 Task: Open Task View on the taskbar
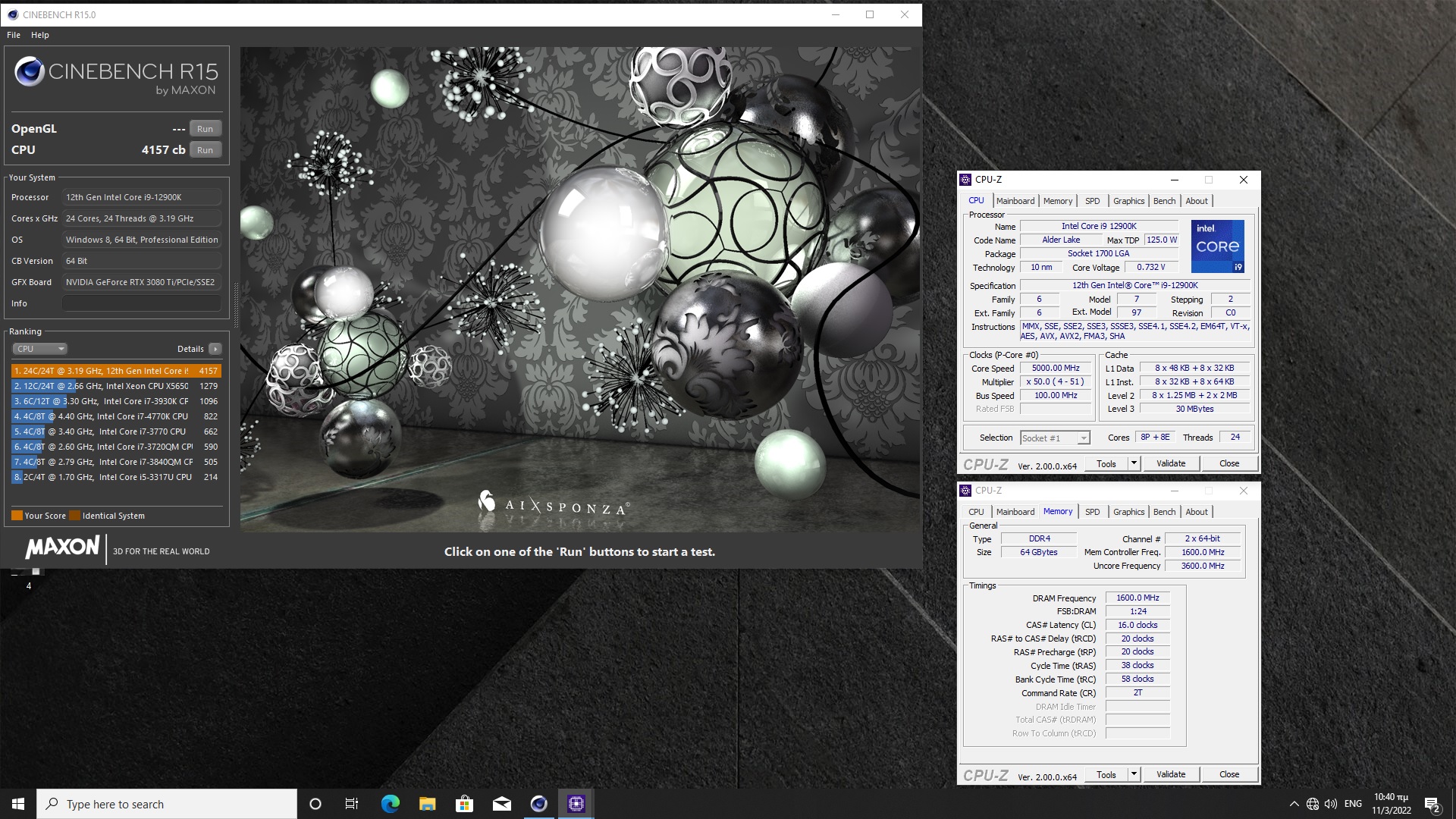point(352,804)
